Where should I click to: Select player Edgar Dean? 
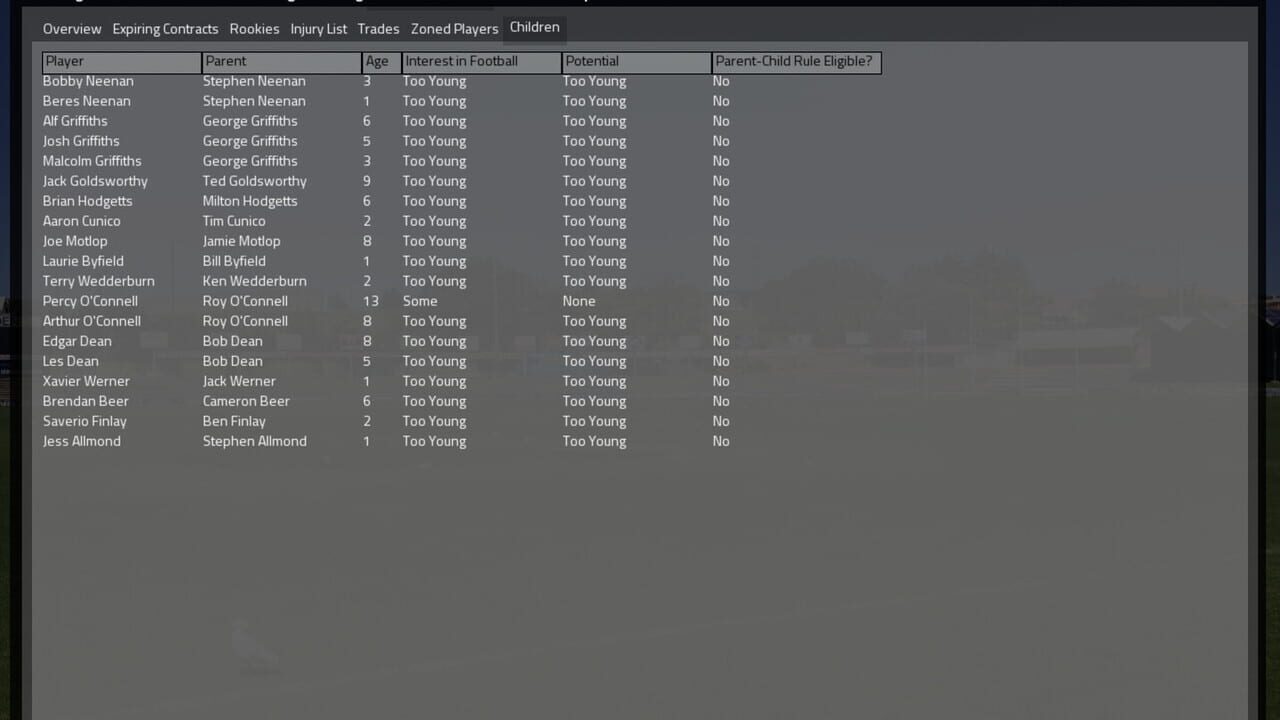tap(77, 341)
